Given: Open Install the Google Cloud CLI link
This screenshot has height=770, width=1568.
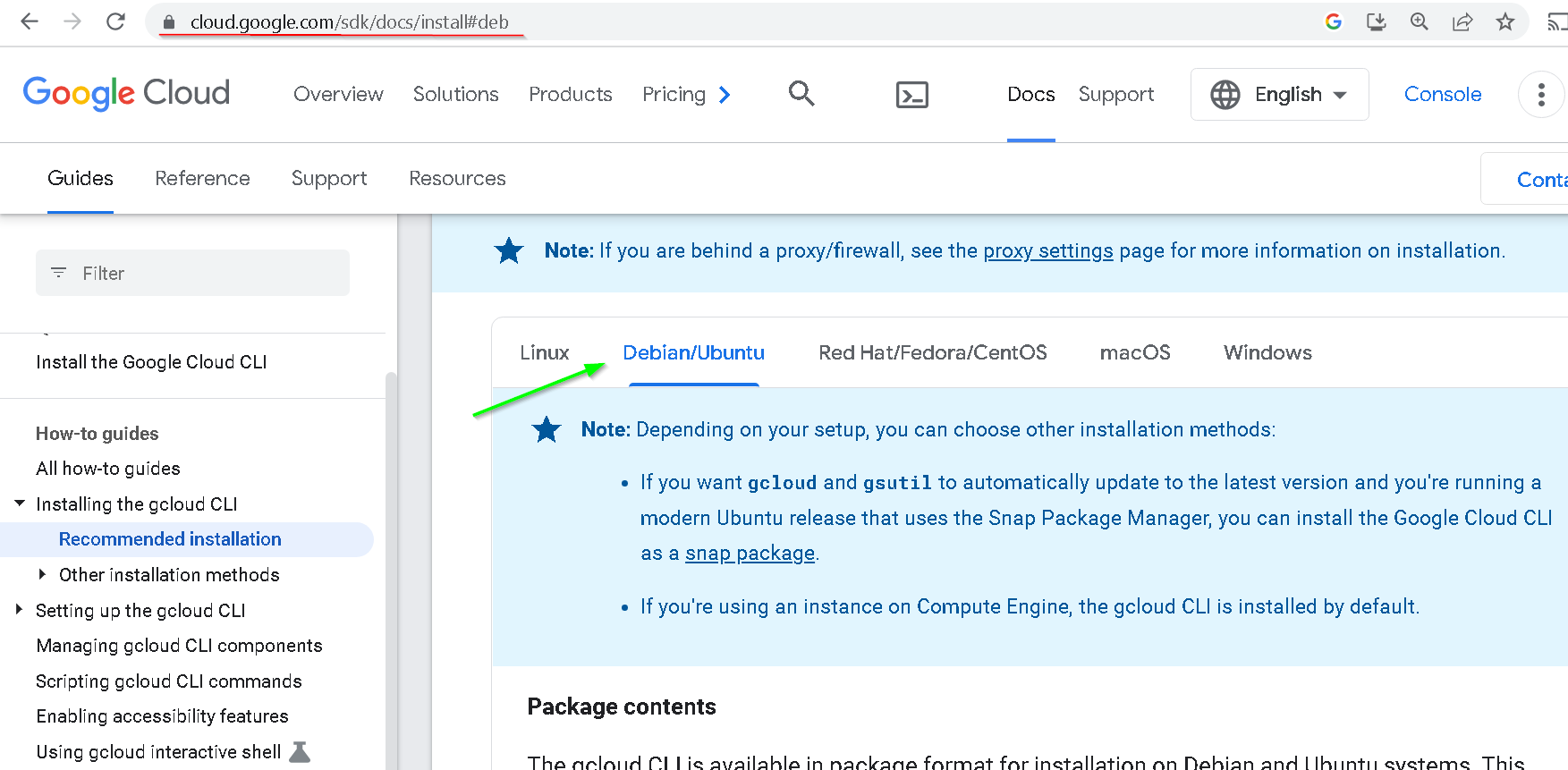Looking at the screenshot, I should click(151, 362).
